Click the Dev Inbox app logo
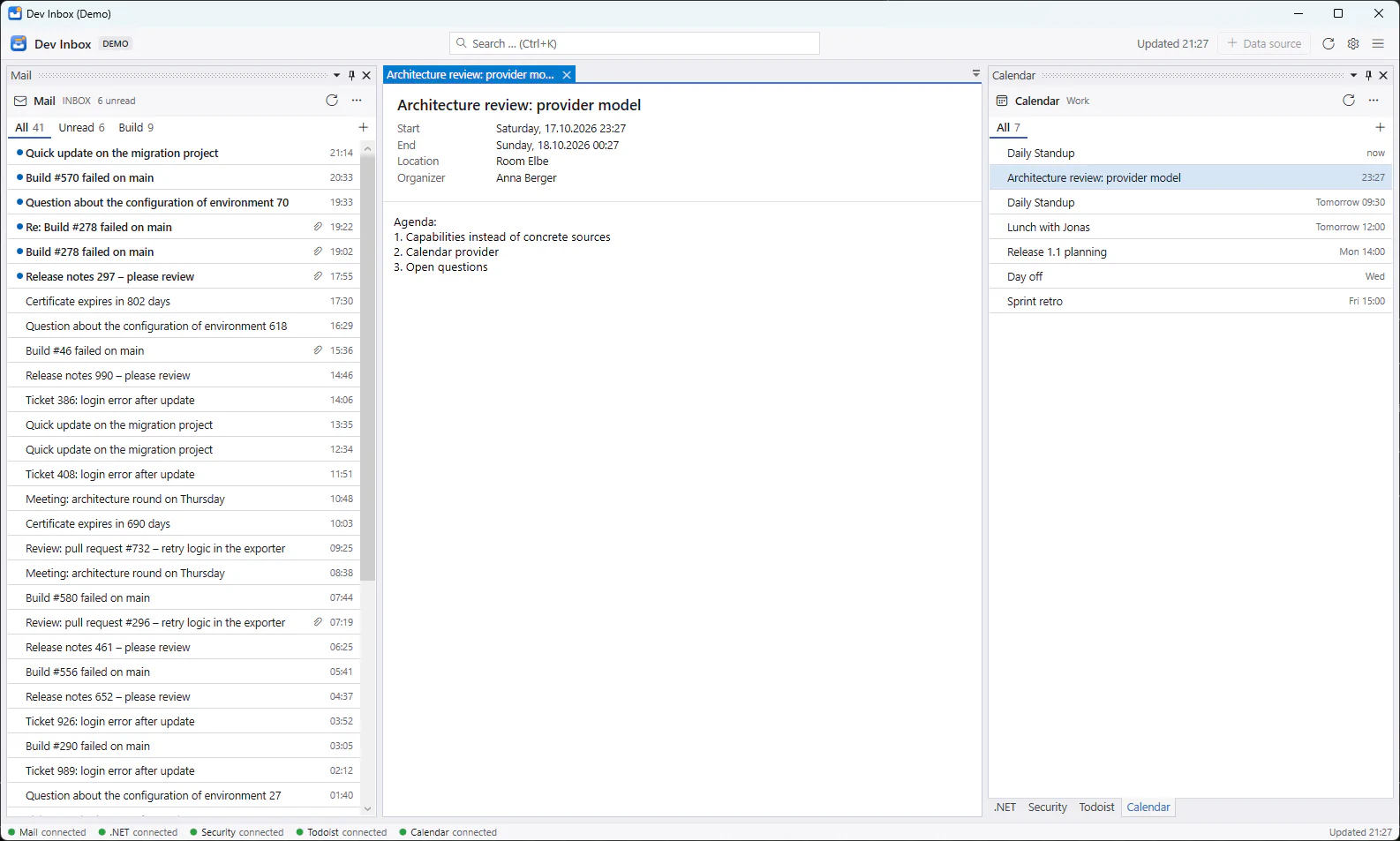 (19, 43)
